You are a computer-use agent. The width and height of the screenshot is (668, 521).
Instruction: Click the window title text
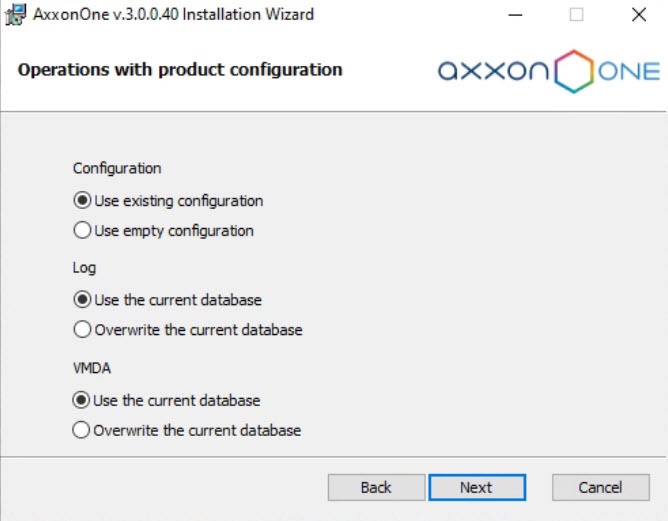point(174,15)
